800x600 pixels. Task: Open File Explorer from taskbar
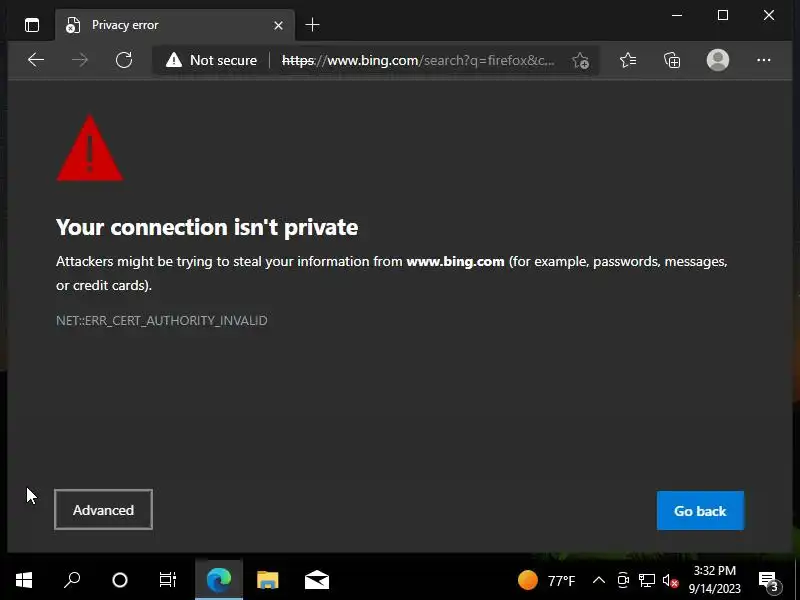coord(267,580)
